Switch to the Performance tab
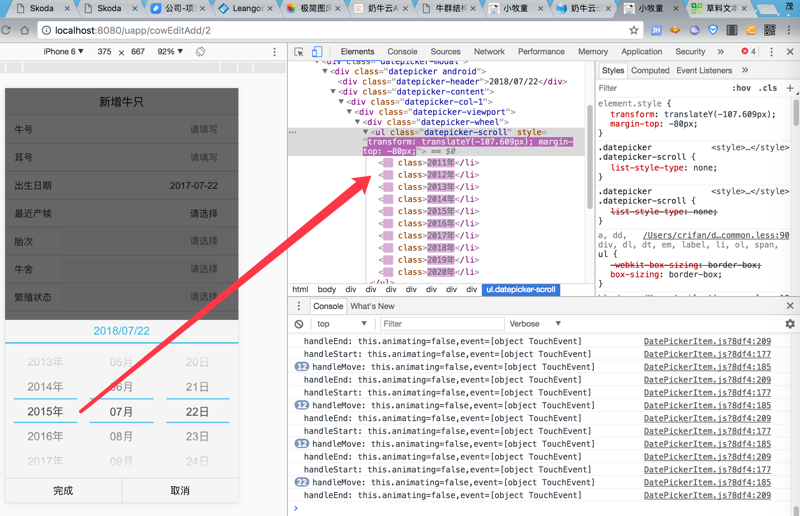Viewport: 800px width, 516px height. [541, 52]
